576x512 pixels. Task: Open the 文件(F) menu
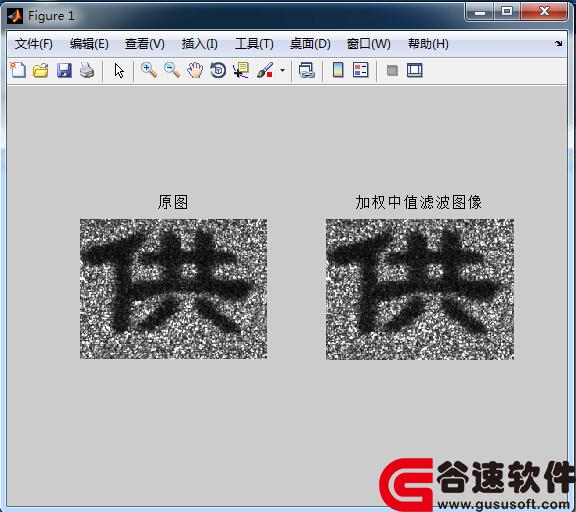click(34, 44)
